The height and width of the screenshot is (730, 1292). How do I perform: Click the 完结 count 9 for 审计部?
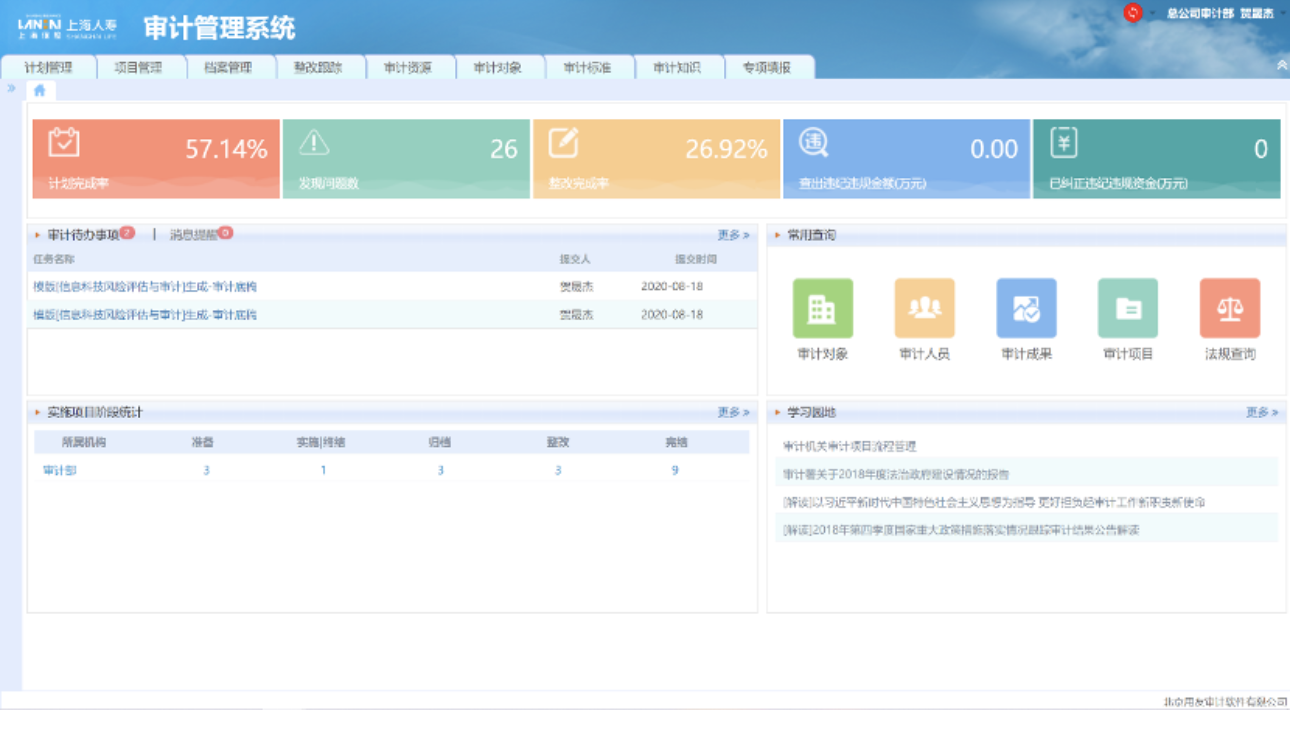[x=675, y=470]
